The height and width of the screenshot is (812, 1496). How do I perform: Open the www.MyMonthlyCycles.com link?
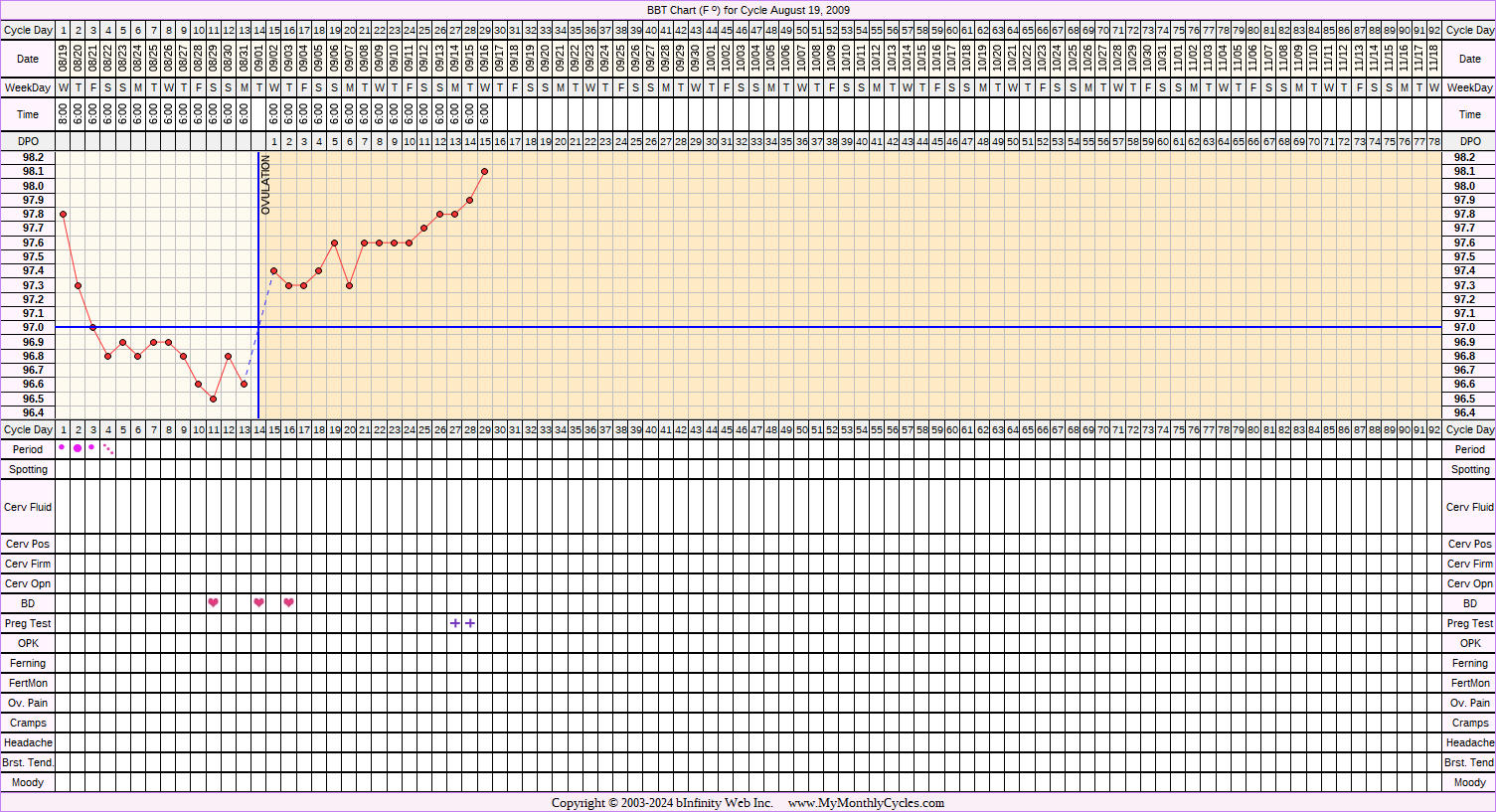[x=866, y=803]
